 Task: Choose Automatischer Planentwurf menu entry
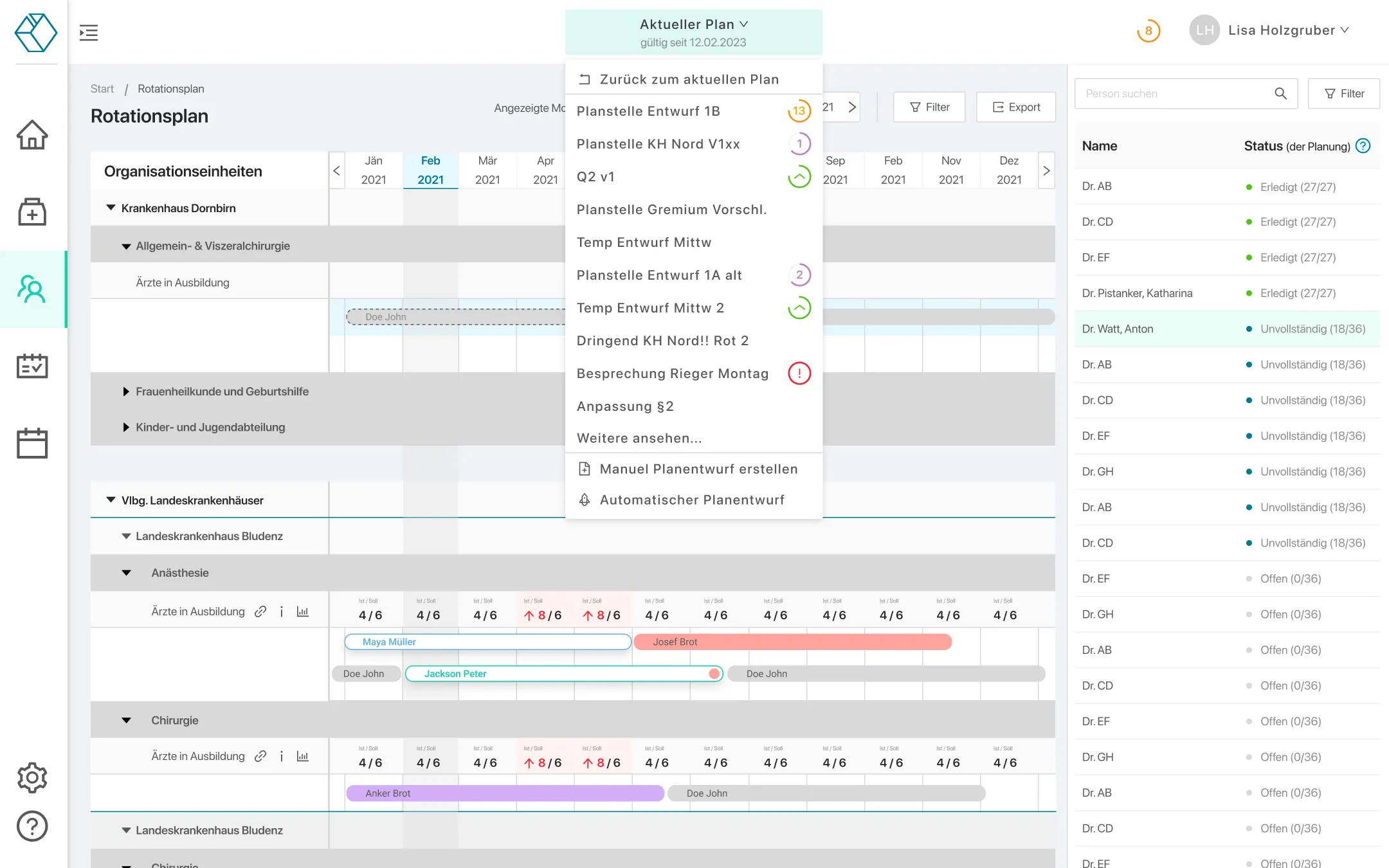tap(692, 500)
